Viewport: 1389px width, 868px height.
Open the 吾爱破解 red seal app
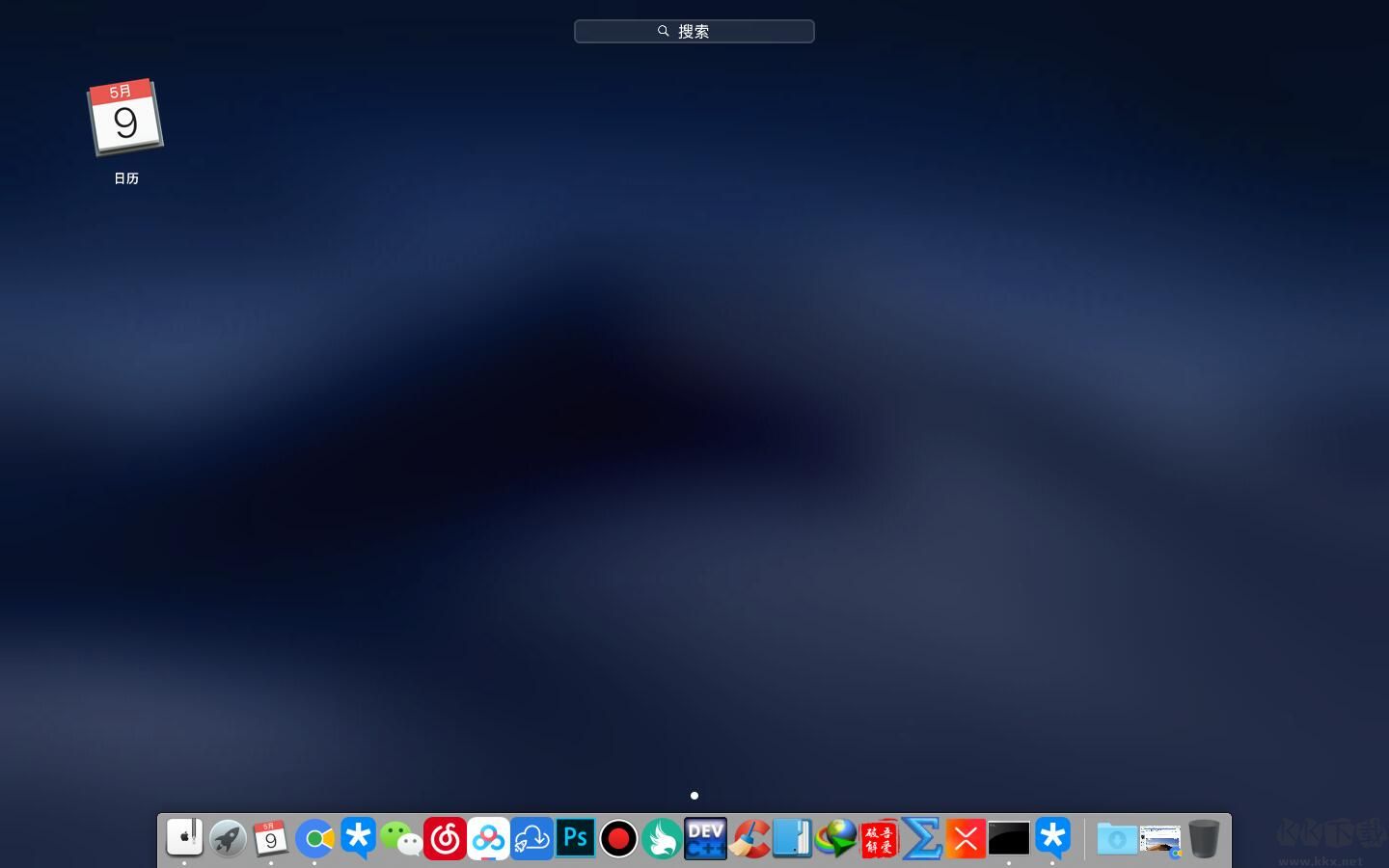879,839
